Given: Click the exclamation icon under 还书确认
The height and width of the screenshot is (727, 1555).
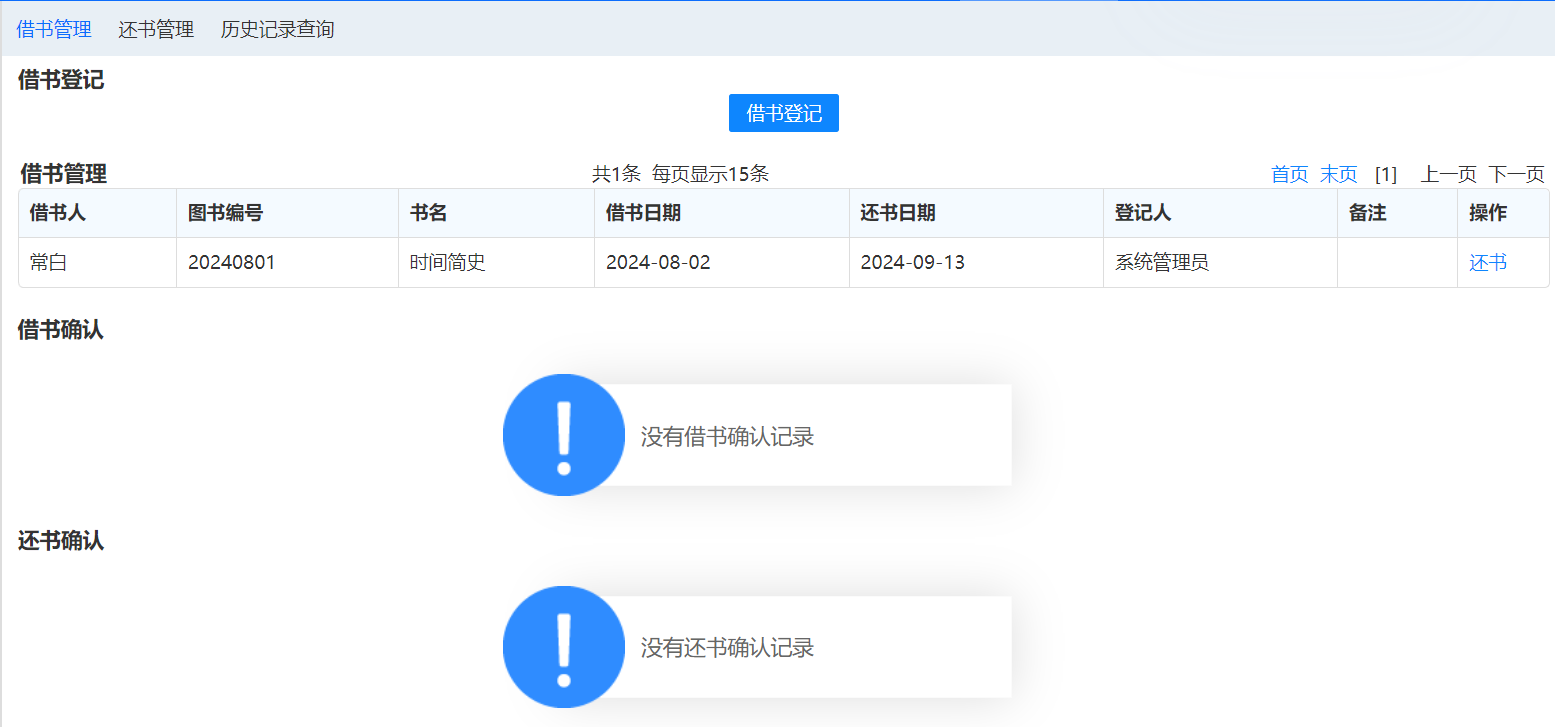Looking at the screenshot, I should pyautogui.click(x=564, y=647).
